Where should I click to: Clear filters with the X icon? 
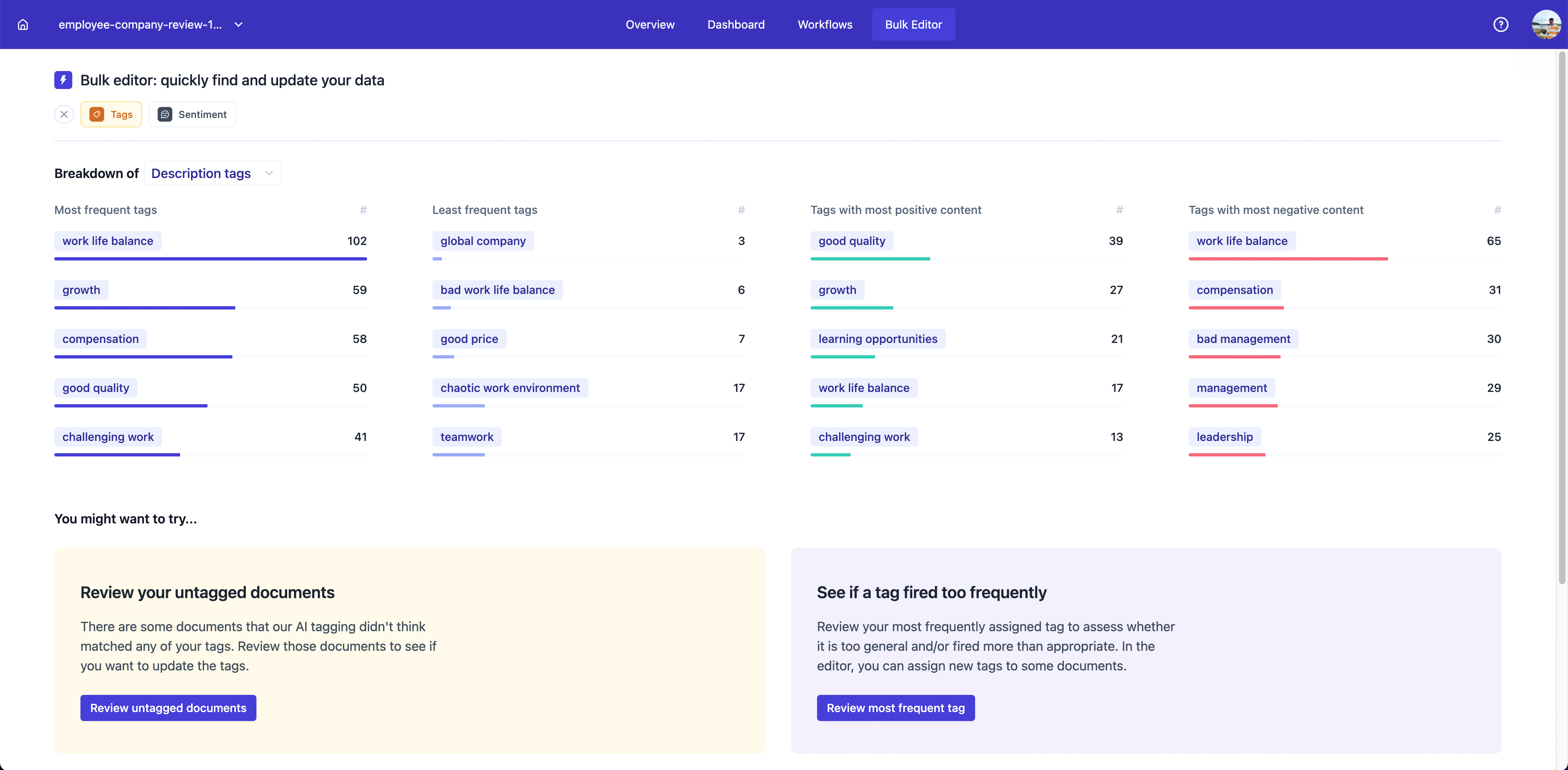[64, 114]
